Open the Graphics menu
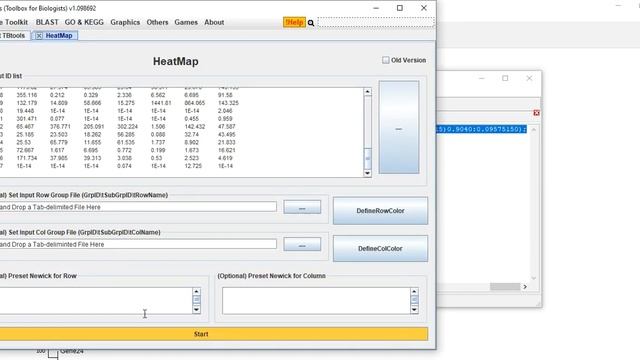 (125, 22)
